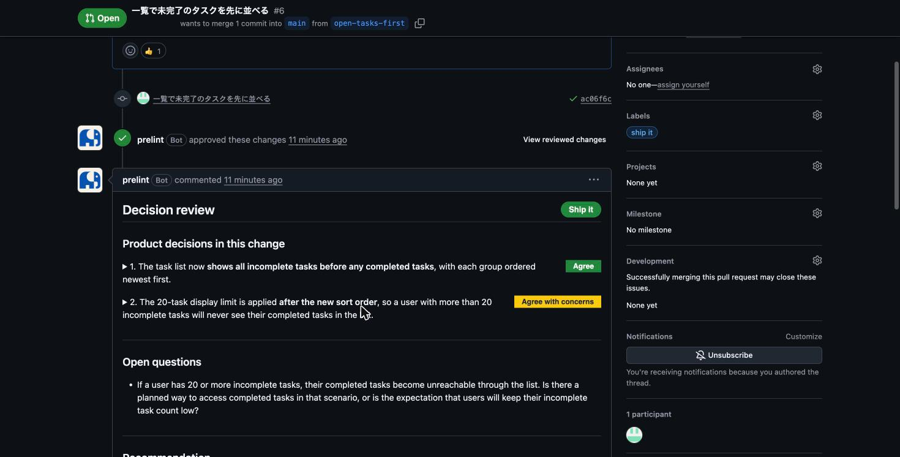Open Projects settings gear

pos(817,166)
